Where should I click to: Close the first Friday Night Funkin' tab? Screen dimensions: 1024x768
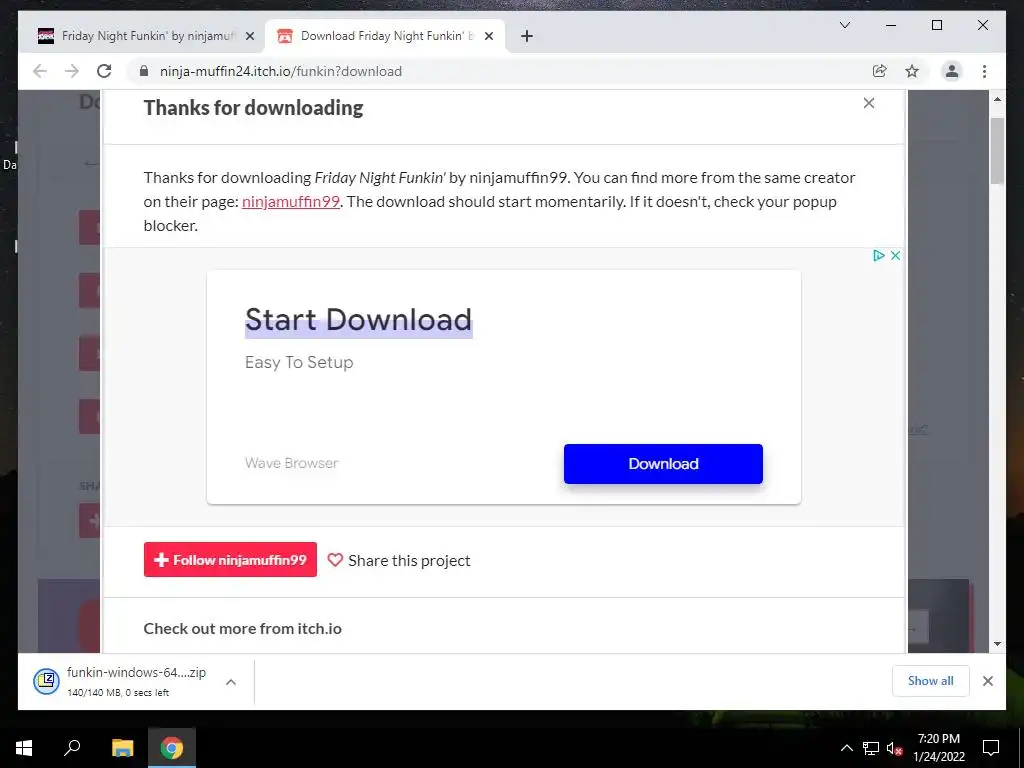[x=249, y=37]
